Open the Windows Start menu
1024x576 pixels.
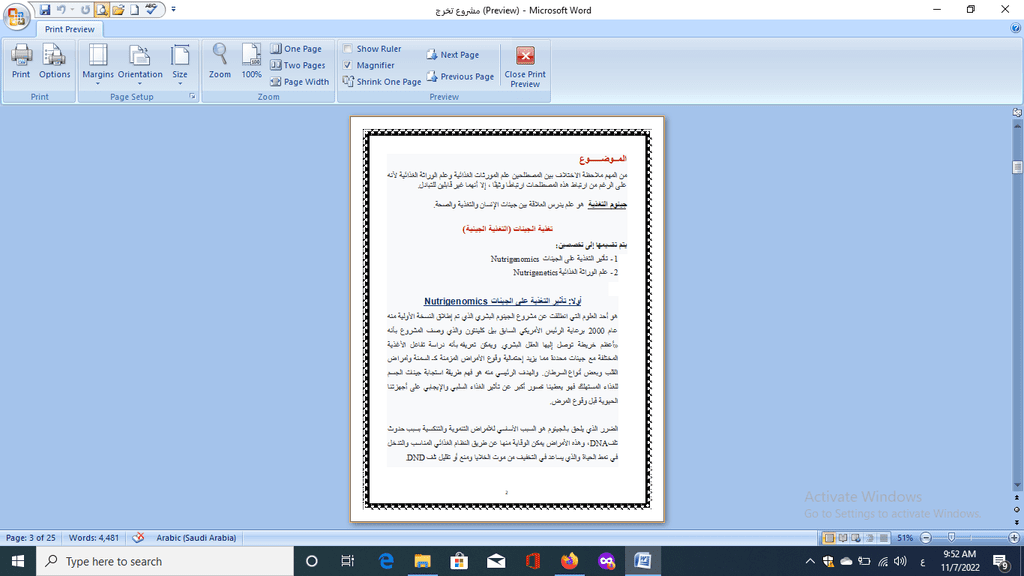18,561
